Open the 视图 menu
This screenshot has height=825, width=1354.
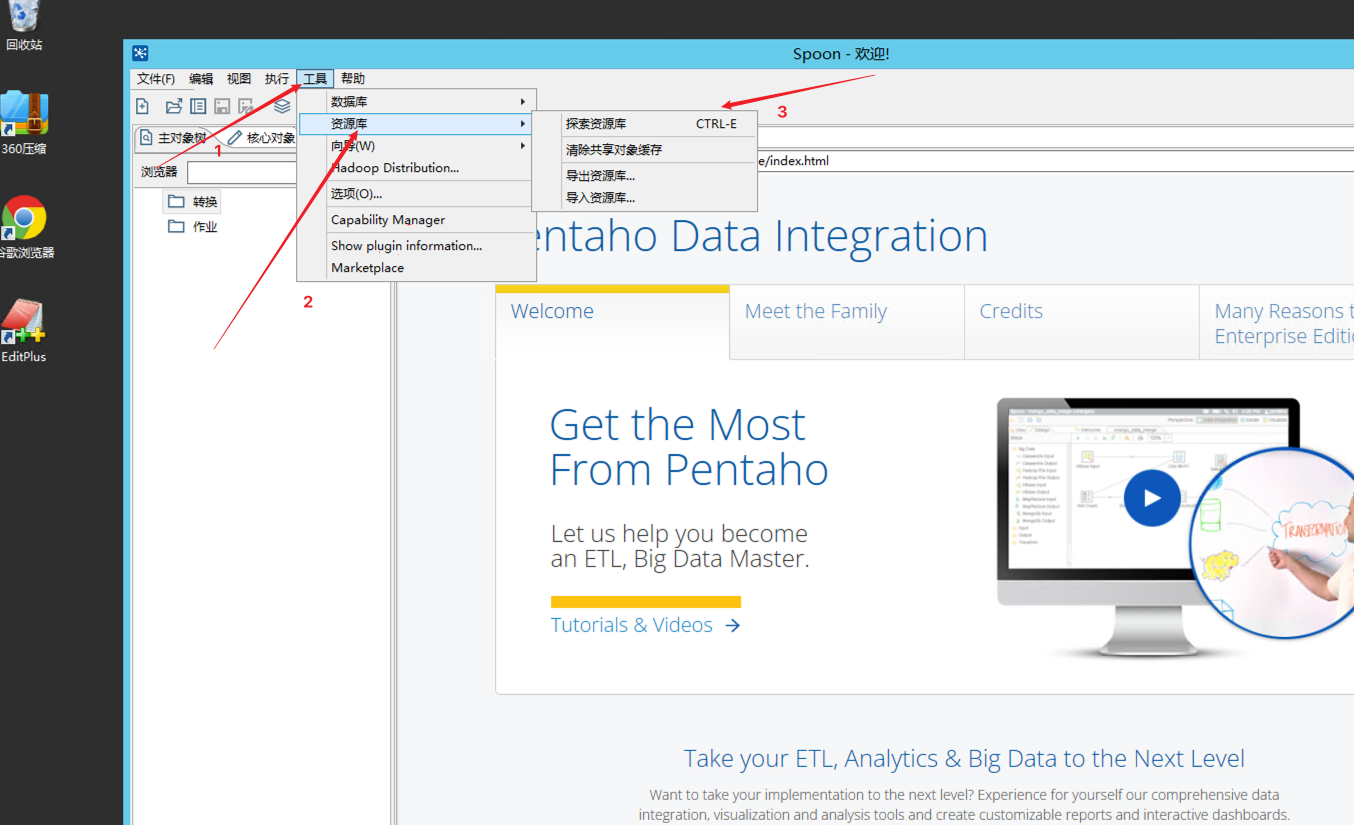click(239, 79)
